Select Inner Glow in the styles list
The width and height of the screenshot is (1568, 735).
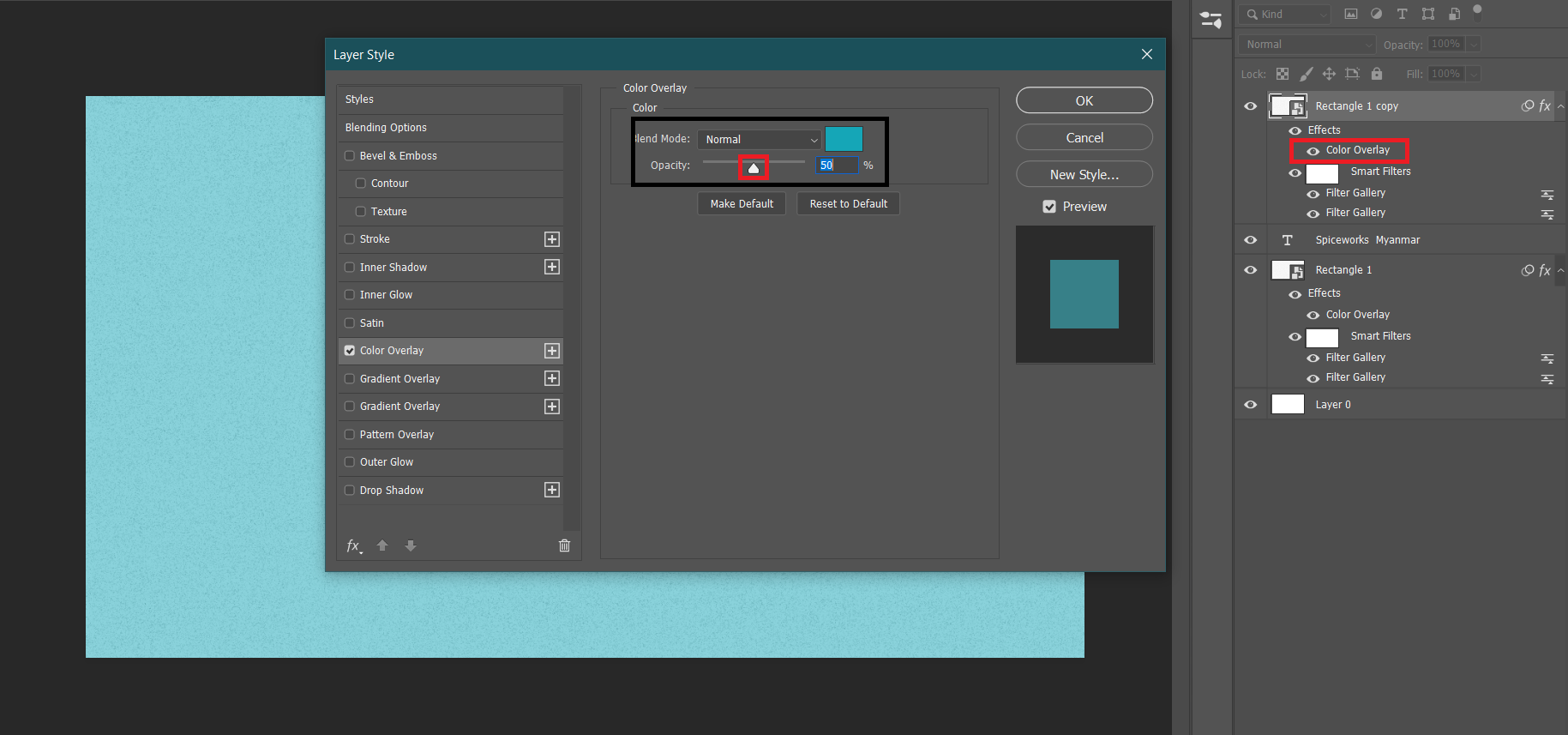click(386, 295)
